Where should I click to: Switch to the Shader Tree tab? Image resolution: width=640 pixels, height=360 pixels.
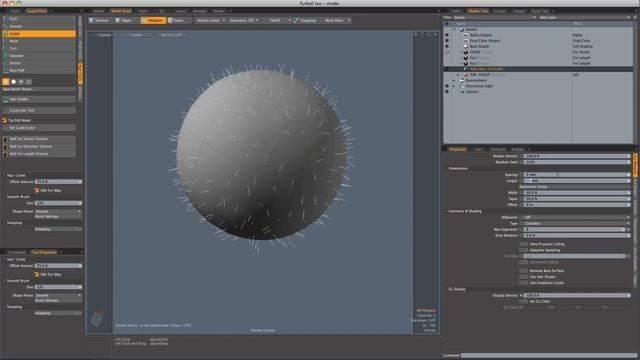tap(478, 11)
